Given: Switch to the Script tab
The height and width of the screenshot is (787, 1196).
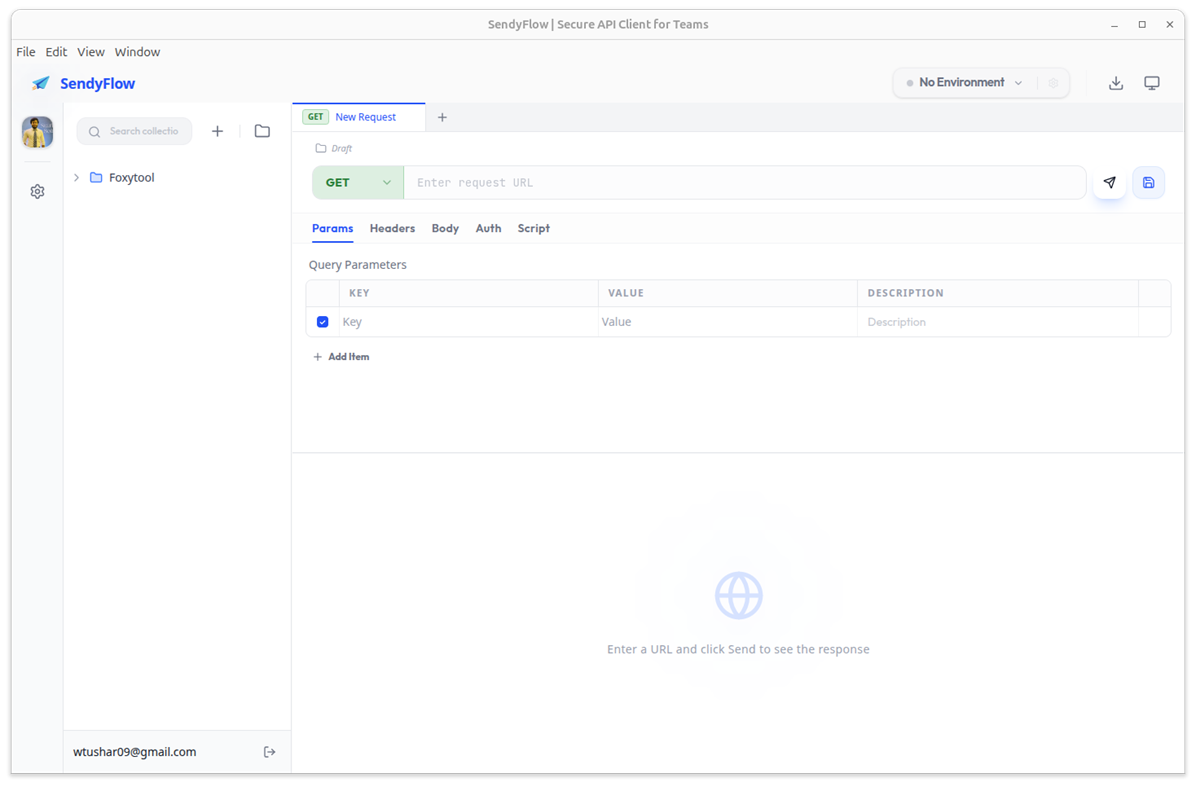Looking at the screenshot, I should point(534,228).
